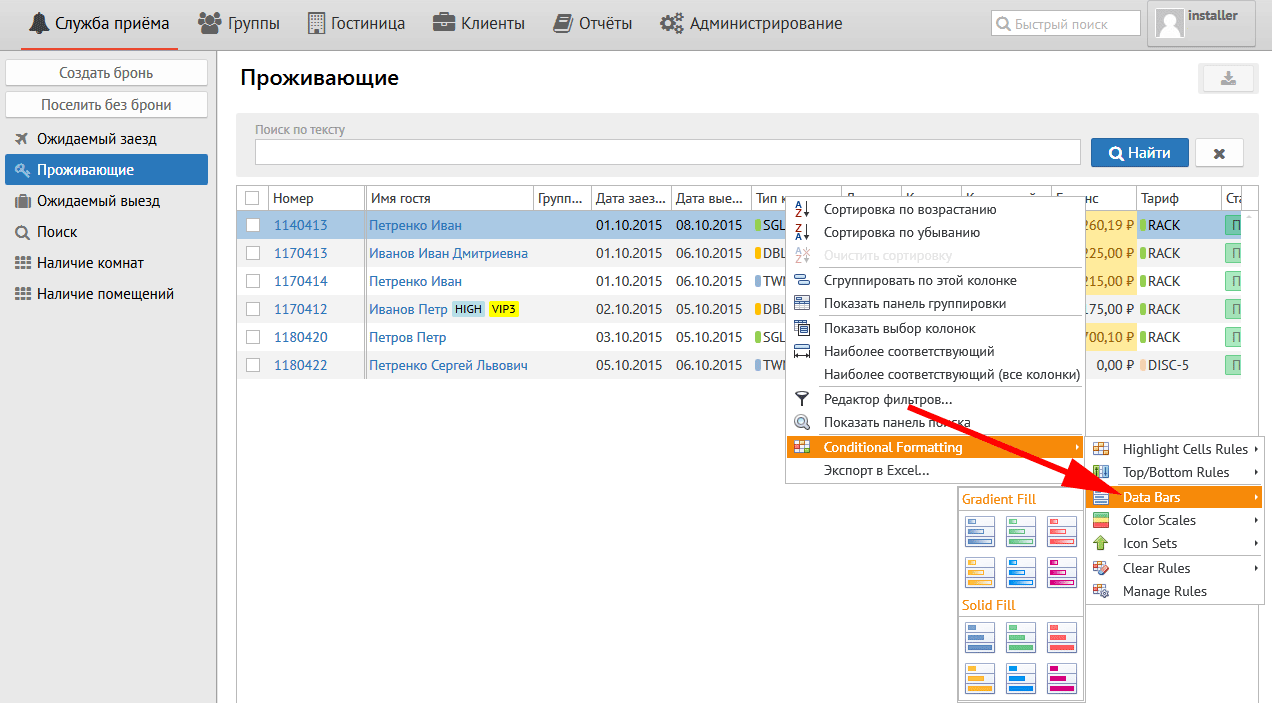The image size is (1272, 703).
Task: Click the sort ascending A-Z icon
Action: [801, 209]
